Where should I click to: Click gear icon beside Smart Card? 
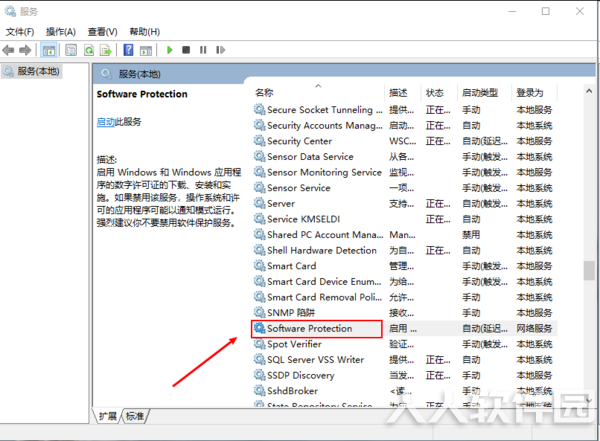click(x=259, y=266)
